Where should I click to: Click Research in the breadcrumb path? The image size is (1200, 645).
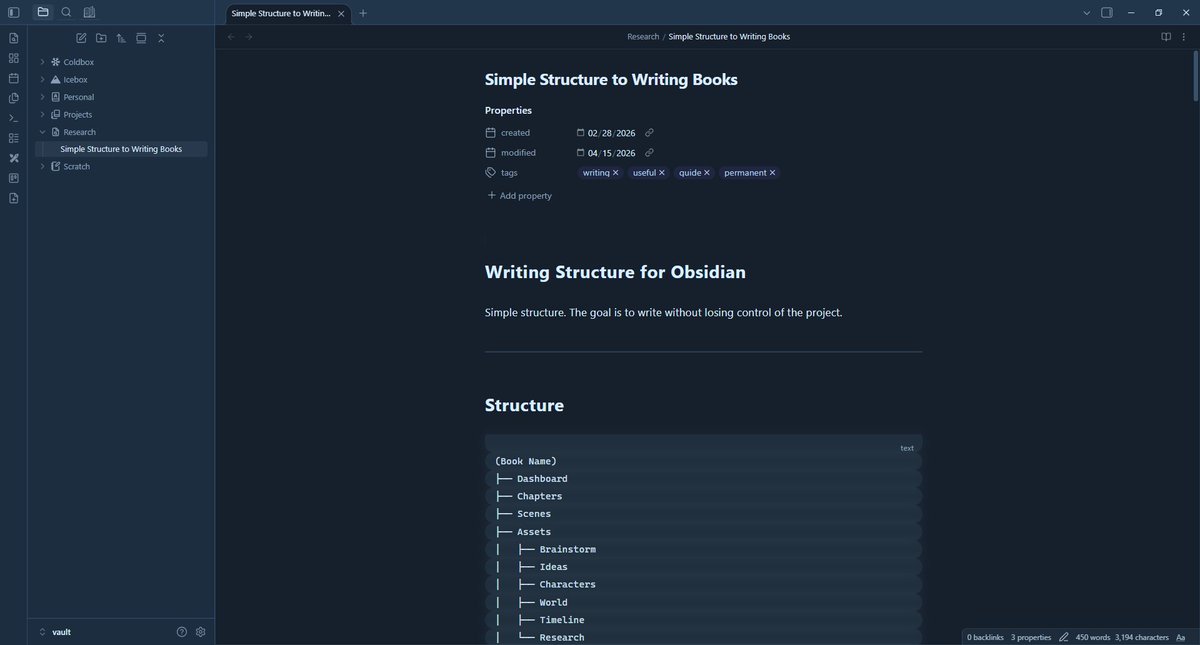point(643,37)
